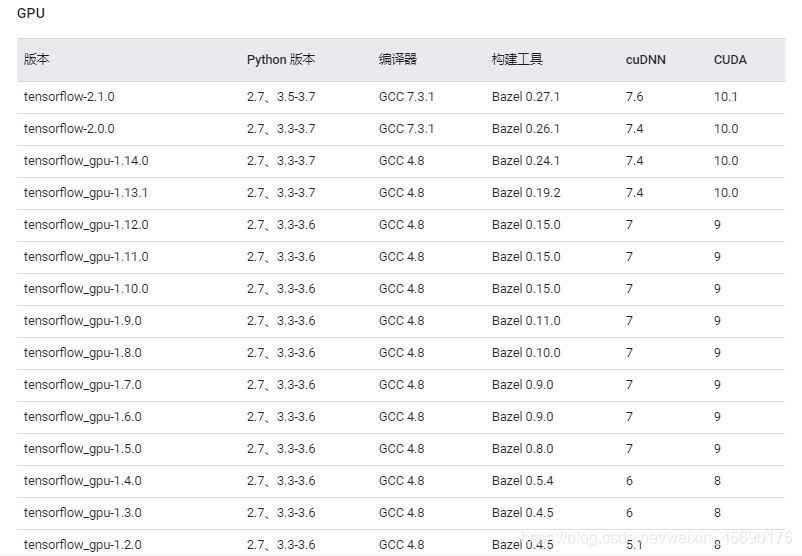Click the Bazel 0.27.1 cell
Screen dimensions: 802x556
(526, 97)
